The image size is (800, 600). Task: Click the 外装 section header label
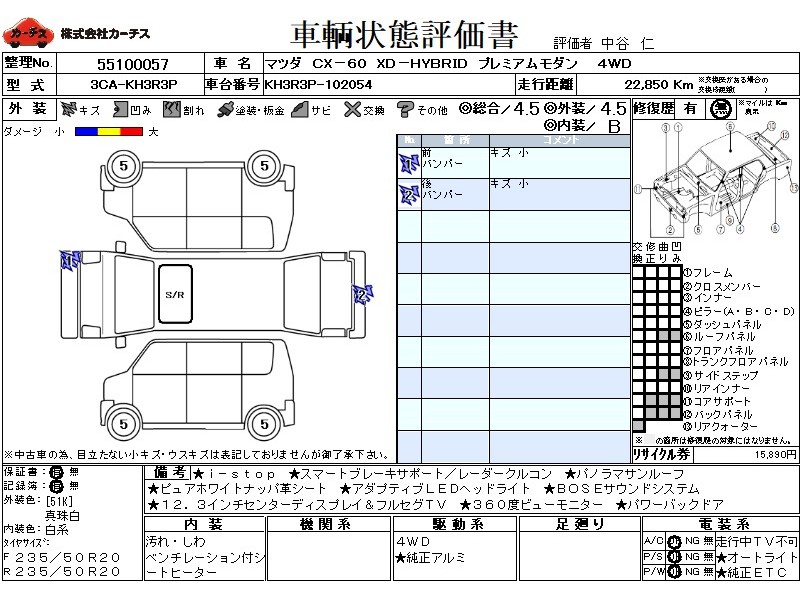[27, 109]
